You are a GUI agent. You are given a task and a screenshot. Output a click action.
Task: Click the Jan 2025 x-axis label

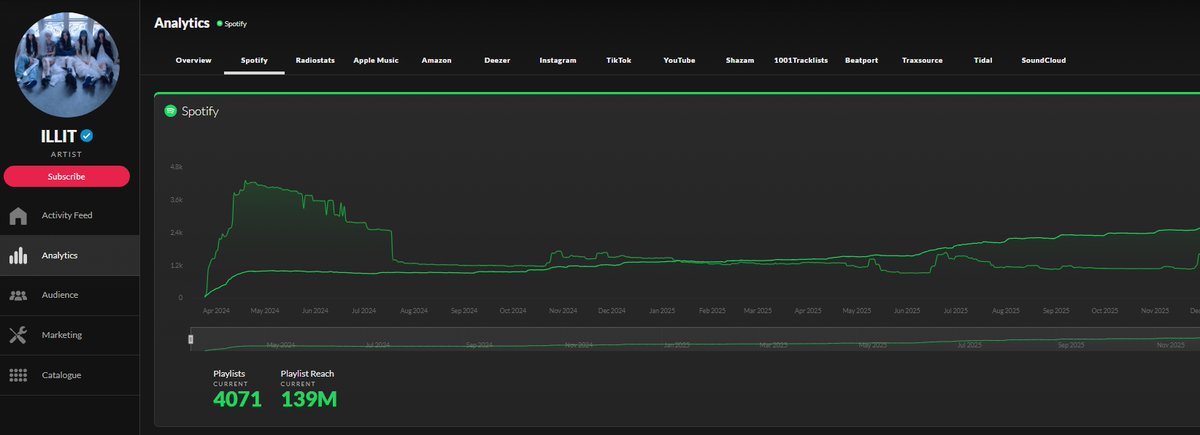pyautogui.click(x=663, y=311)
